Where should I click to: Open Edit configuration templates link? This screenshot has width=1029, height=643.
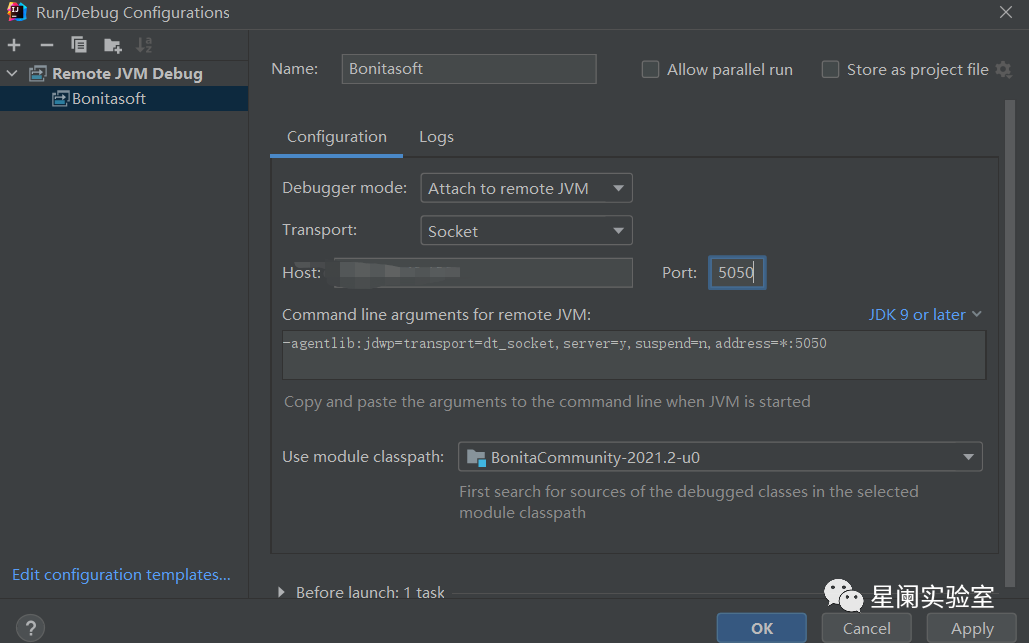tap(121, 575)
